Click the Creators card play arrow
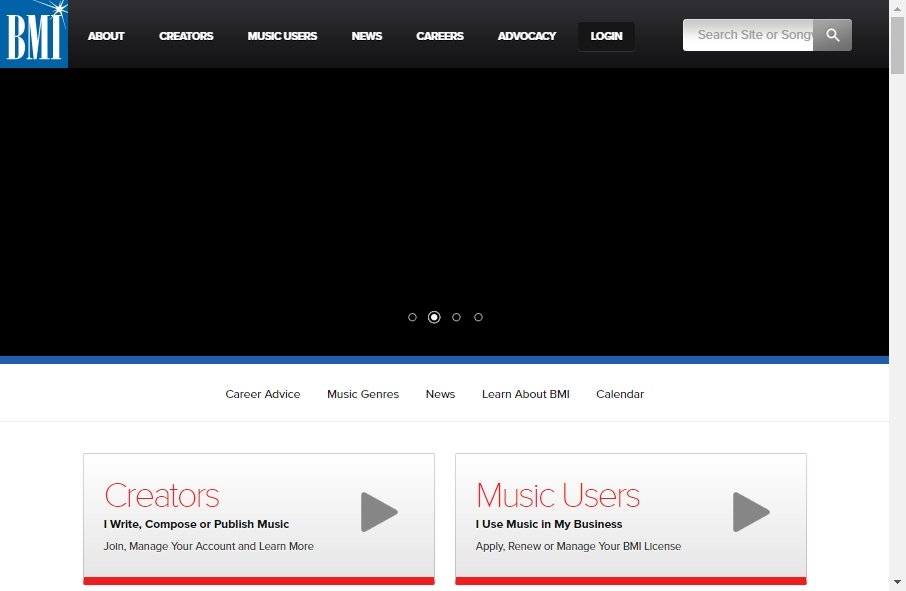The image size is (906, 591). pos(379,512)
